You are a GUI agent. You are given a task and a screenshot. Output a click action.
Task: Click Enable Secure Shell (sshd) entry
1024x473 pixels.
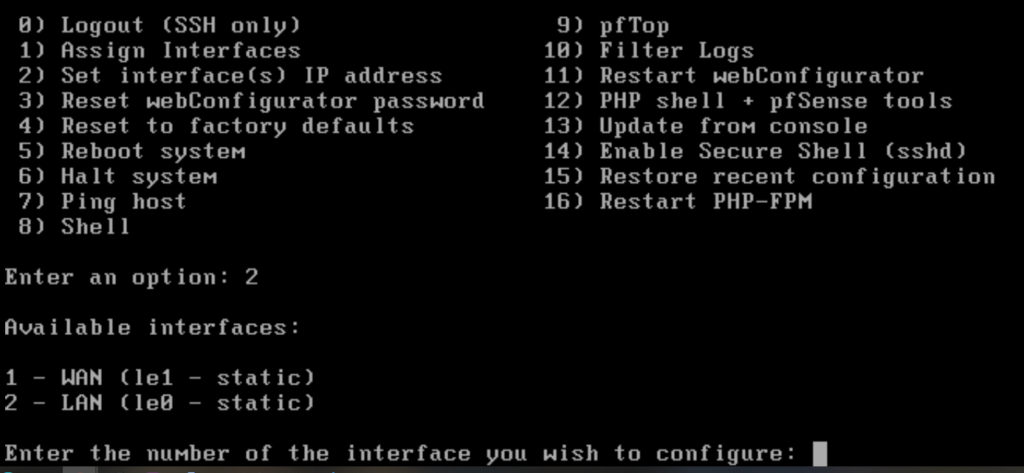point(756,151)
